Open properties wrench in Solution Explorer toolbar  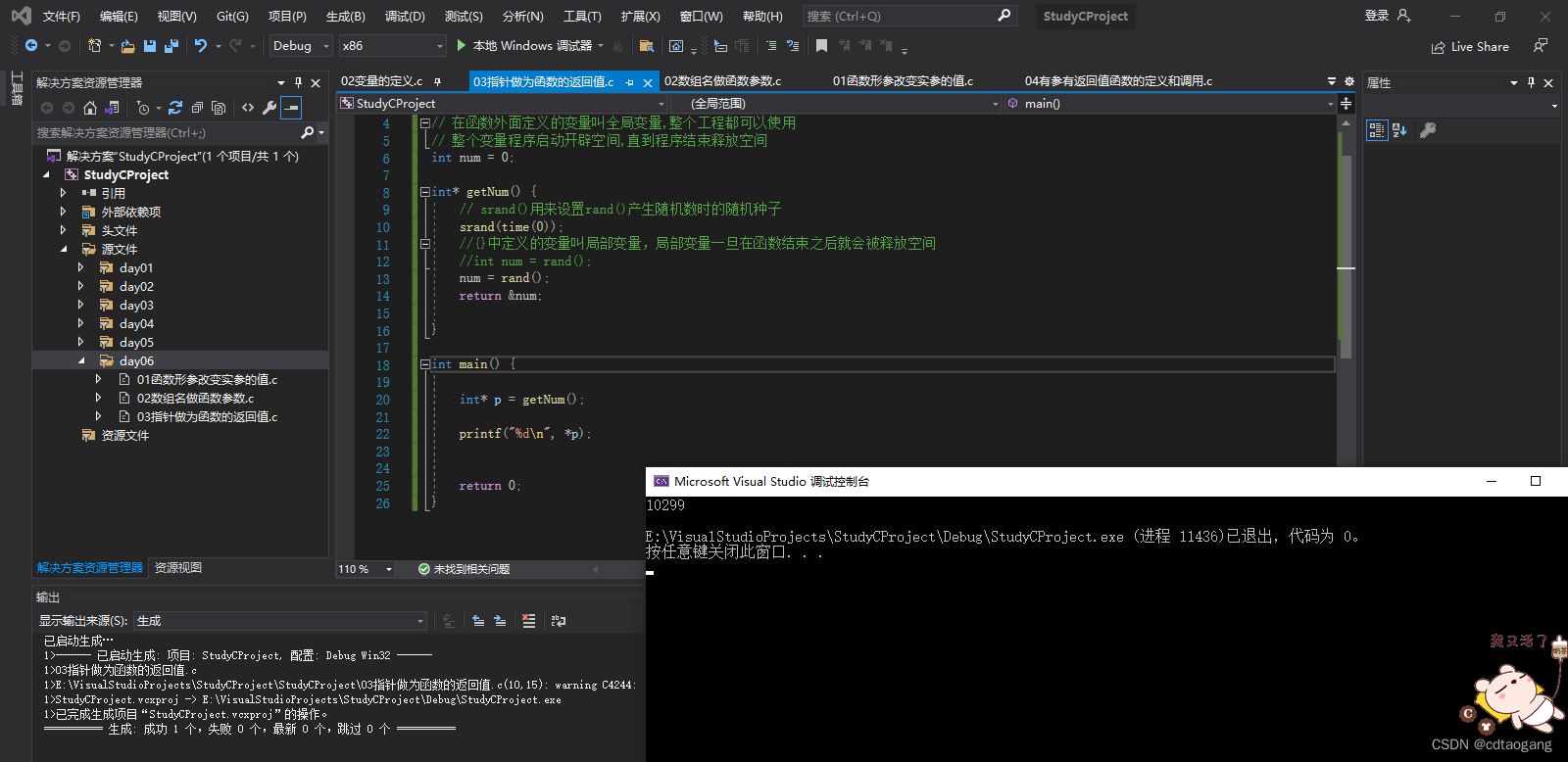(269, 108)
